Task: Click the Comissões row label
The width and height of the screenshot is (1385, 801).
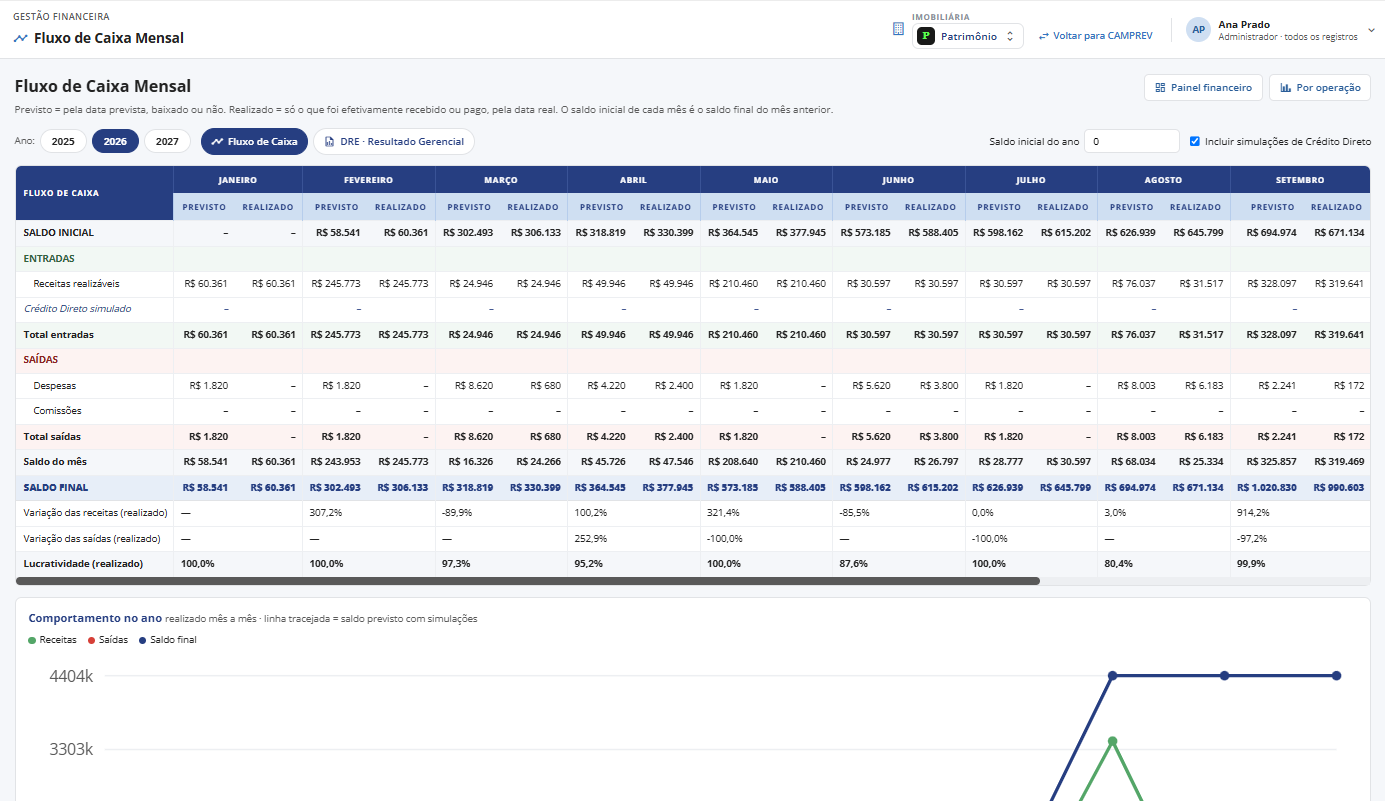Action: pyautogui.click(x=58, y=411)
